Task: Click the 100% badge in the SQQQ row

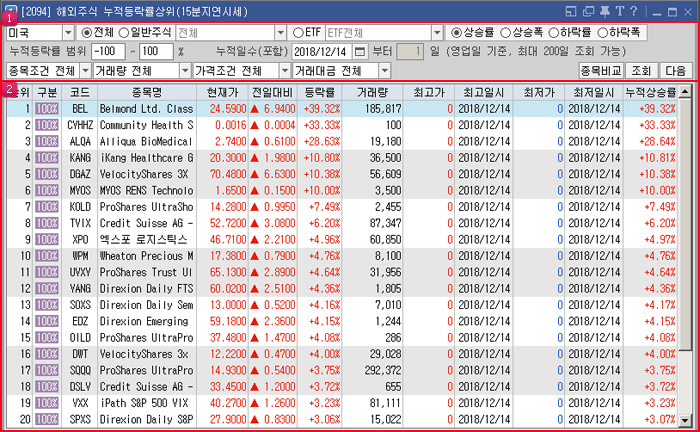Action: (x=47, y=370)
